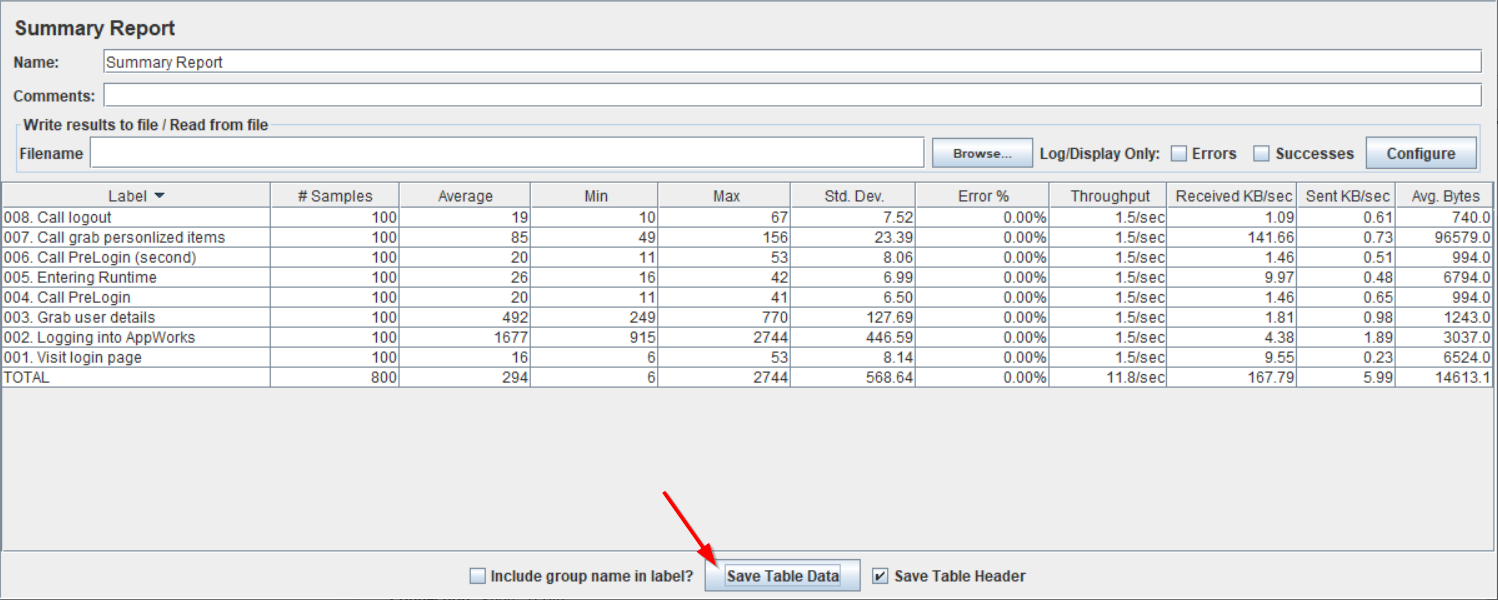Check Include group name in label

479,576
